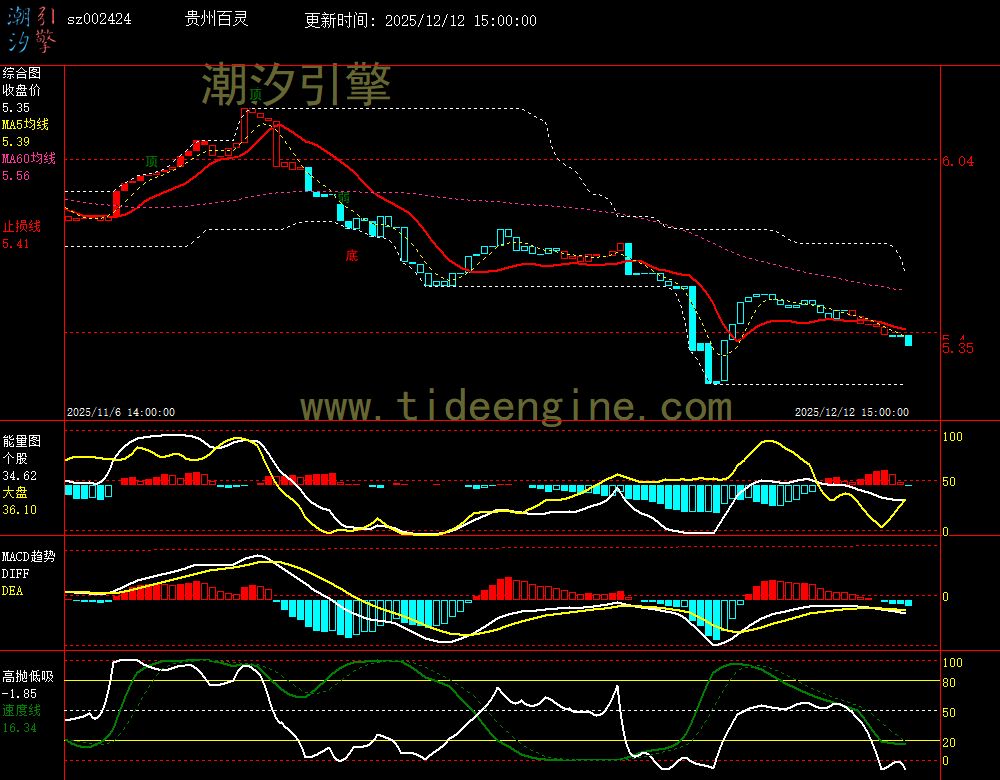Click the start date 2025/11/6 14:00:00 label

(121, 412)
